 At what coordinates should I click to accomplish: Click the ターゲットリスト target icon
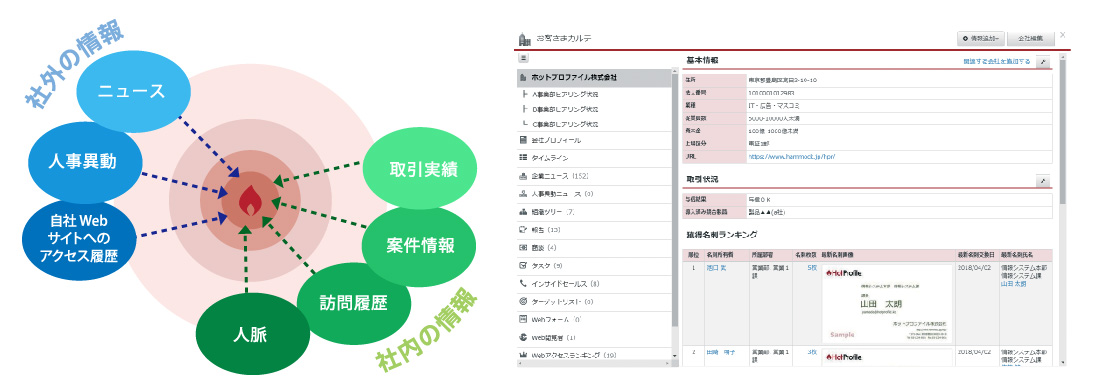pos(523,302)
